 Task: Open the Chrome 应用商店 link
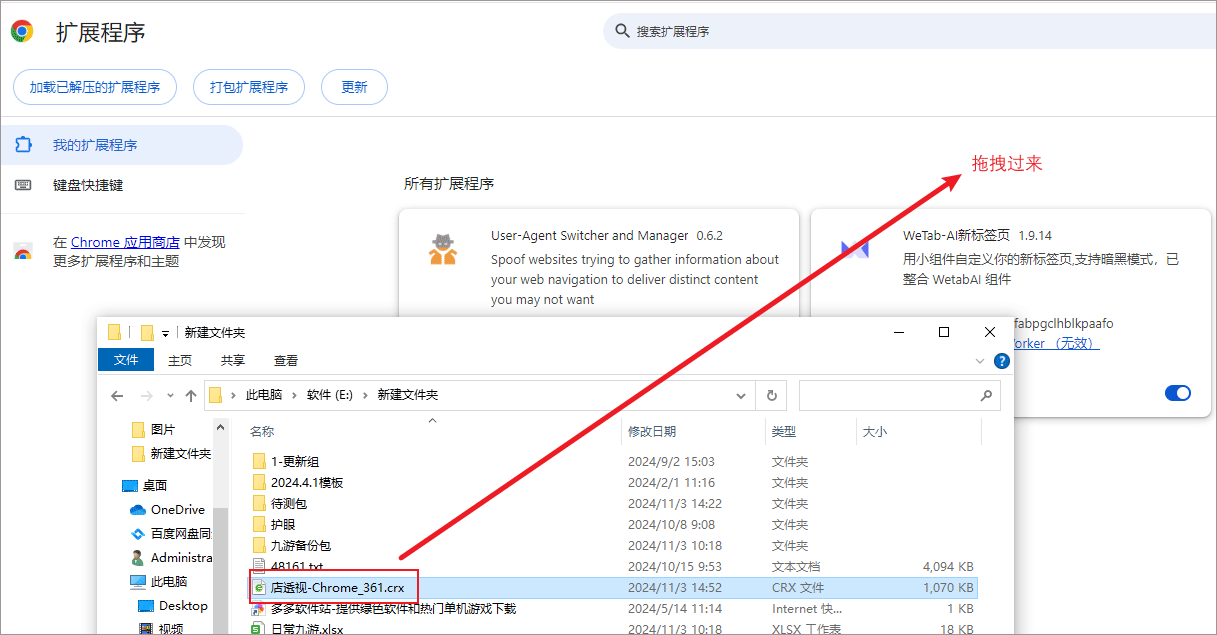click(125, 242)
